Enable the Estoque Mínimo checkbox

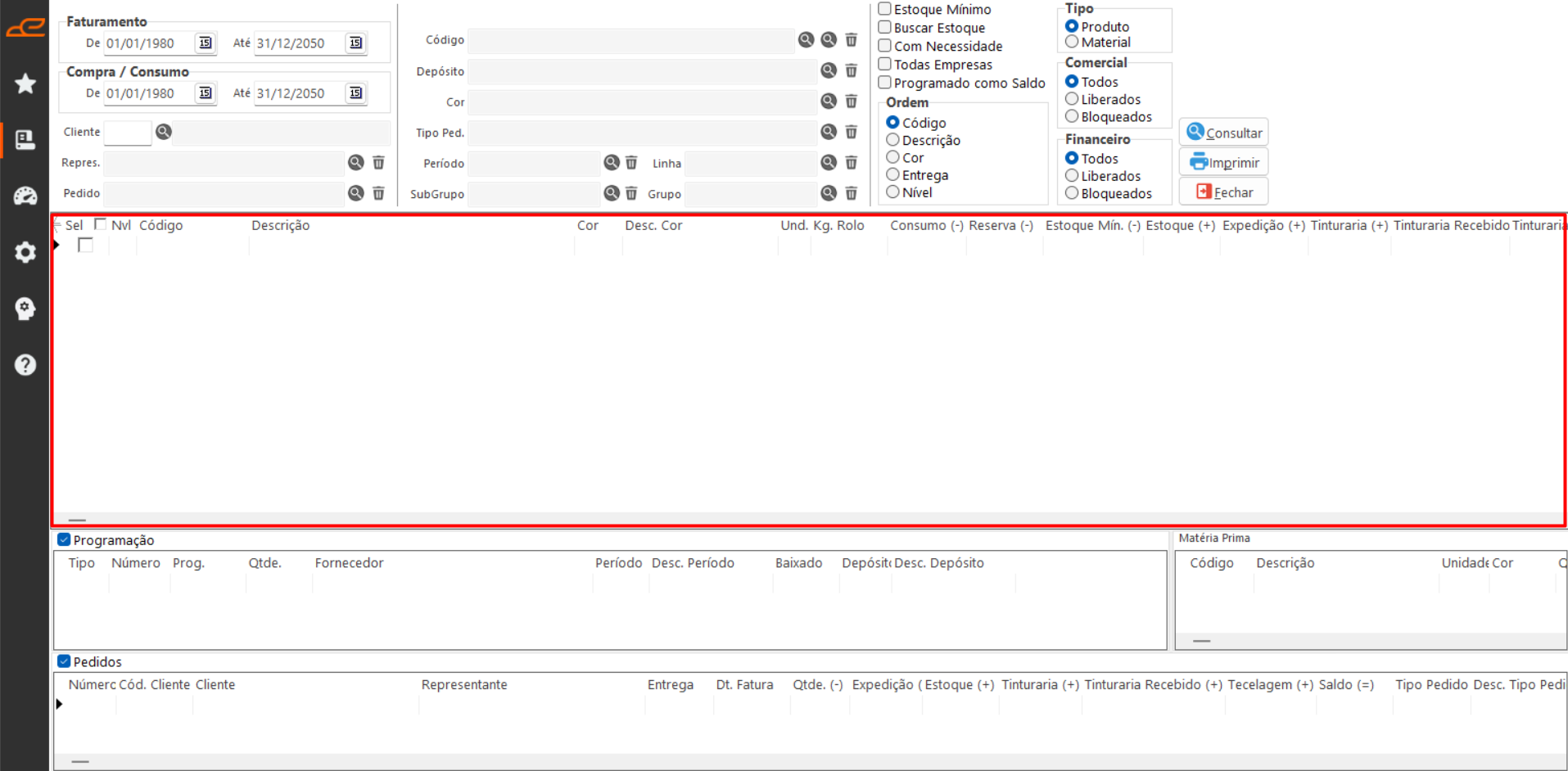(x=885, y=9)
